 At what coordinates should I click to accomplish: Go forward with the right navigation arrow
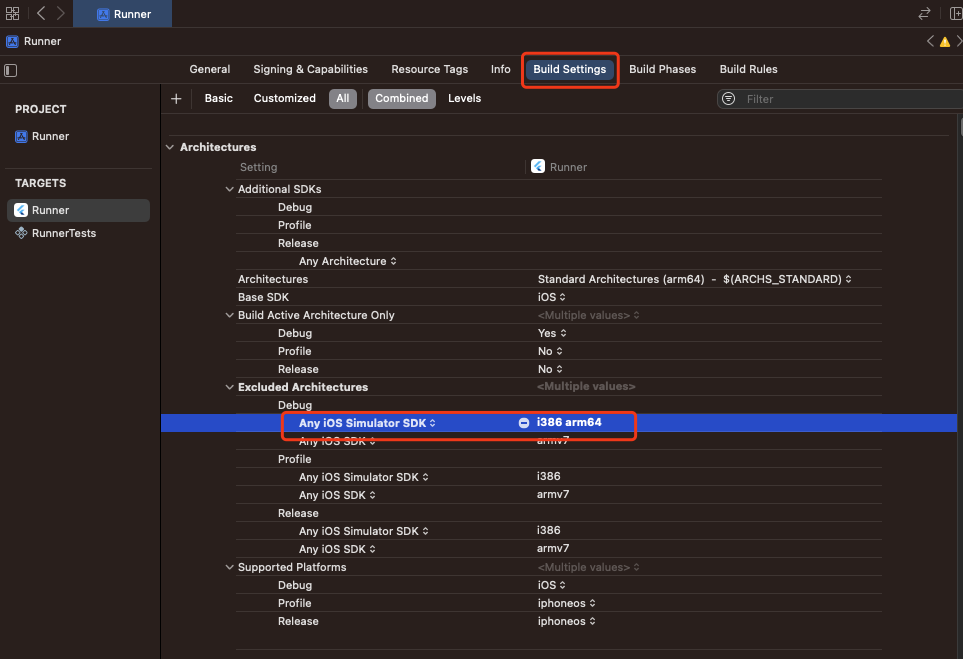pos(61,13)
